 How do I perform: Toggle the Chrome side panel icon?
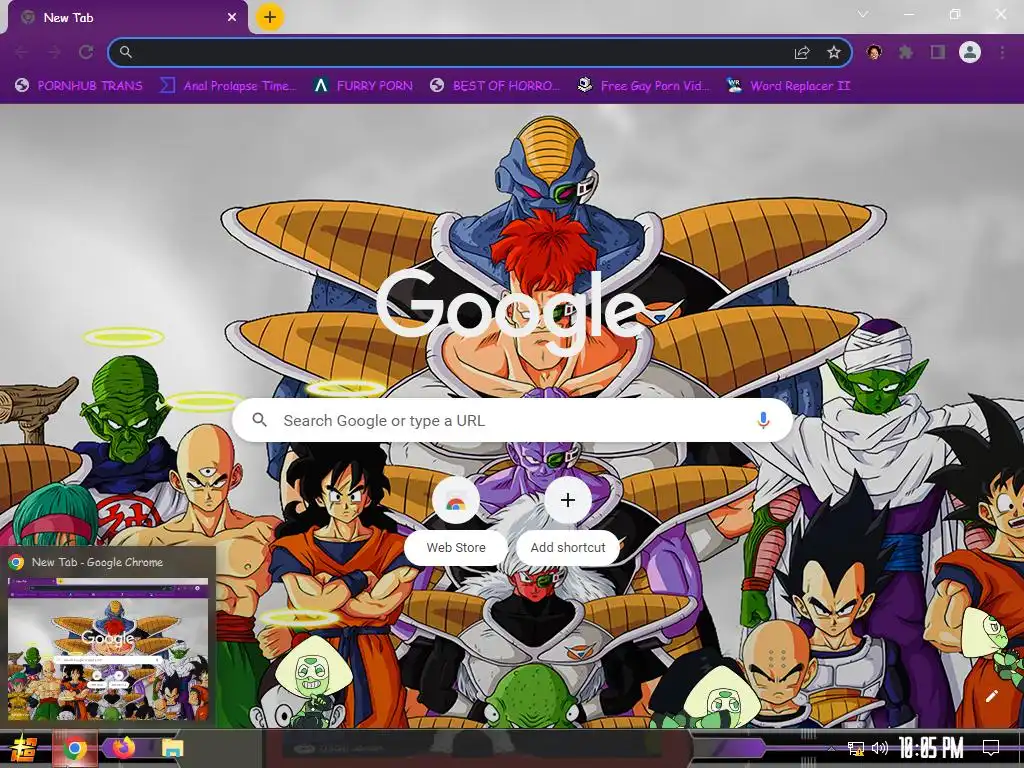[x=938, y=52]
